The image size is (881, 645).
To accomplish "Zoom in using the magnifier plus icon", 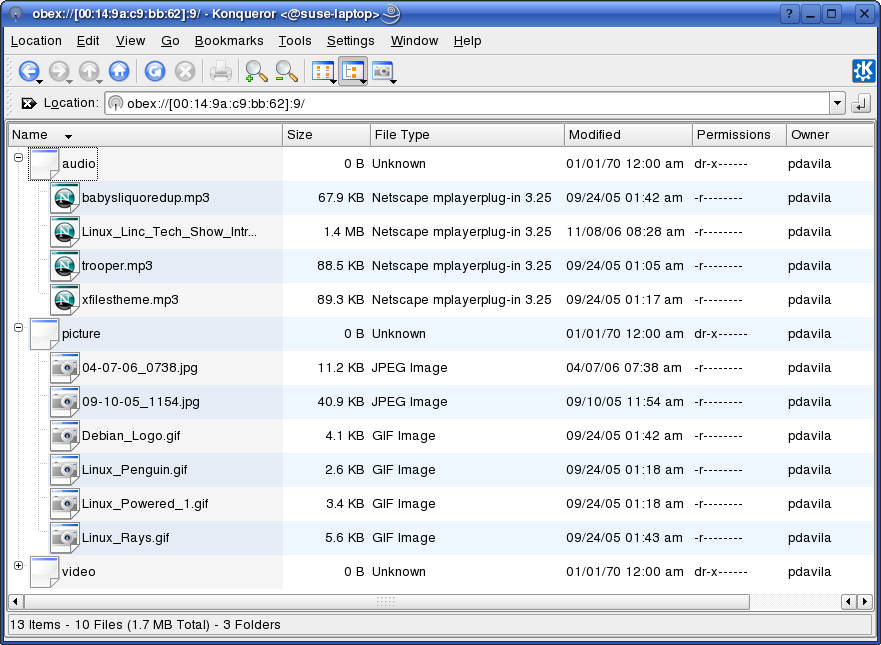I will click(x=254, y=71).
